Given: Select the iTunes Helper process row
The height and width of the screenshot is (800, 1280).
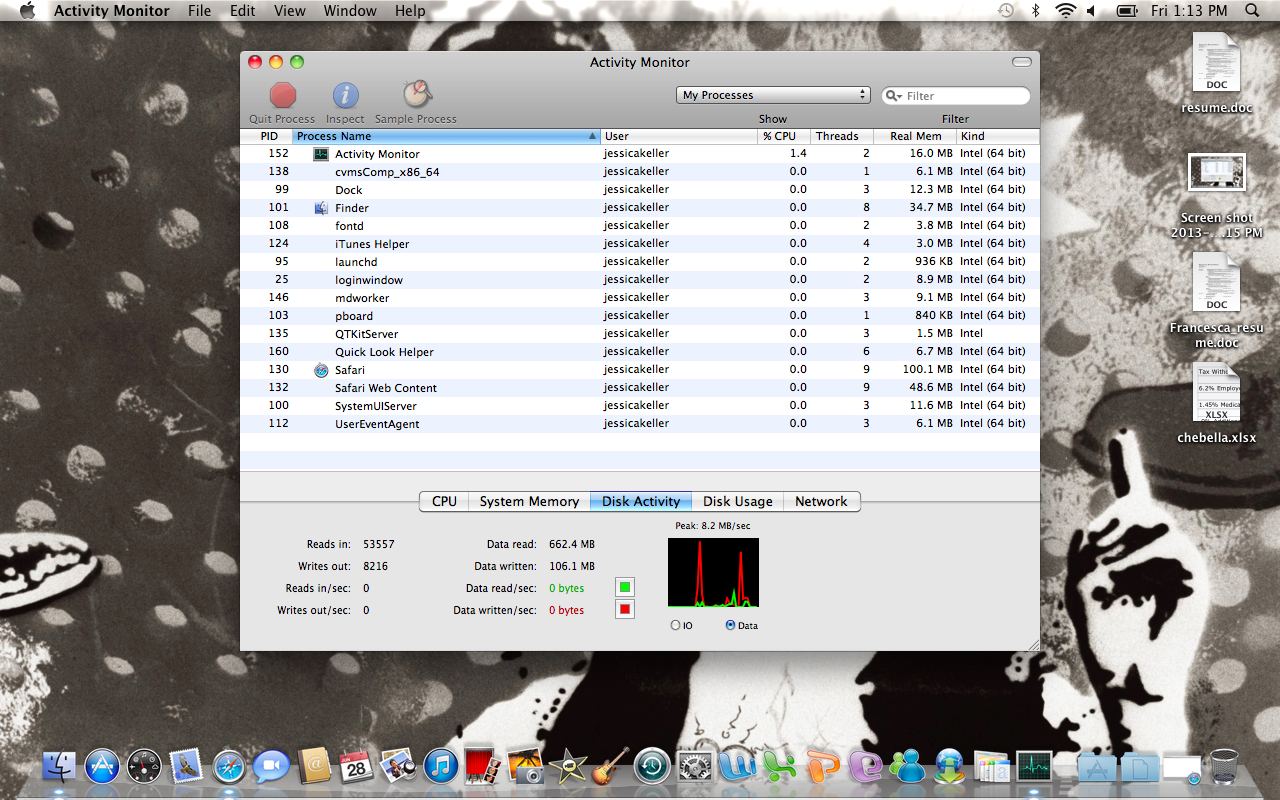Looking at the screenshot, I should 640,244.
